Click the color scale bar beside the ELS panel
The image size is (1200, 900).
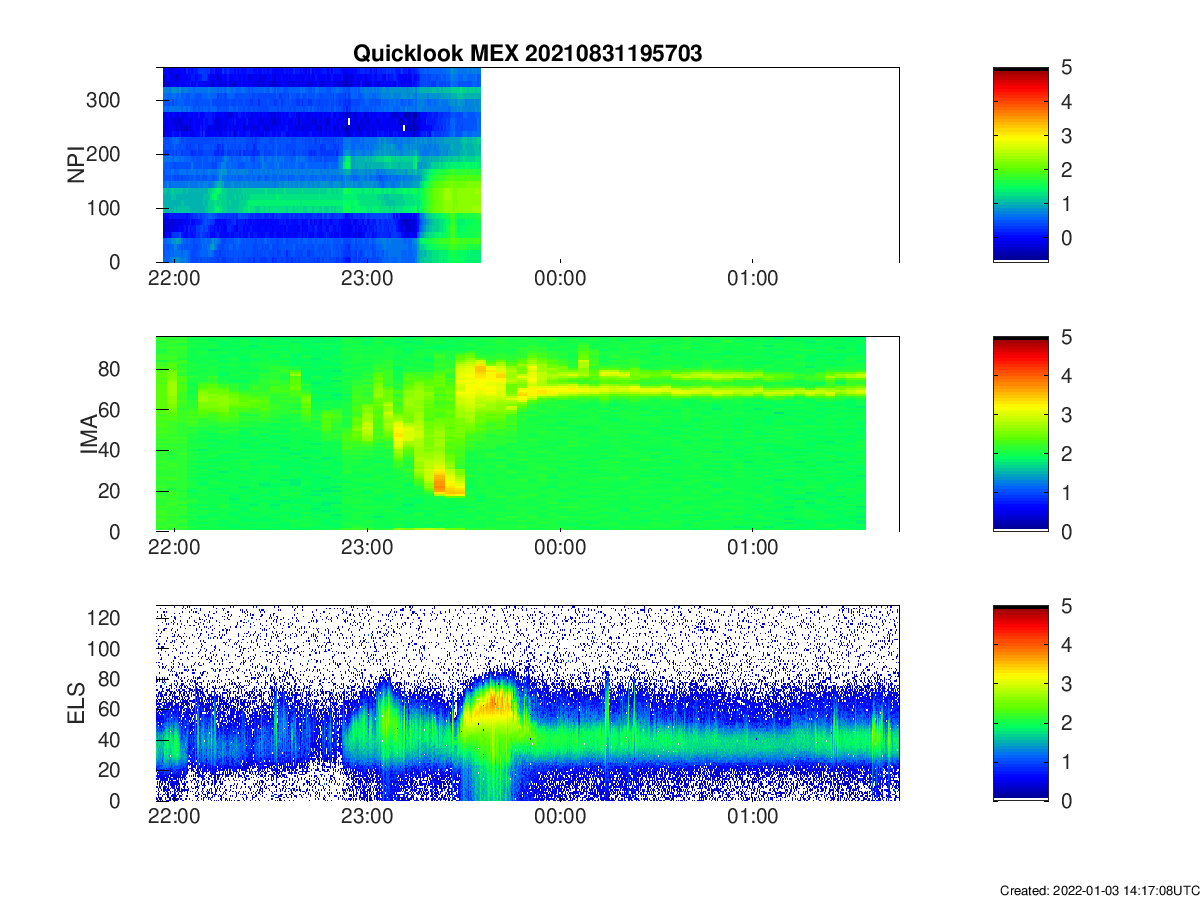coord(1020,703)
